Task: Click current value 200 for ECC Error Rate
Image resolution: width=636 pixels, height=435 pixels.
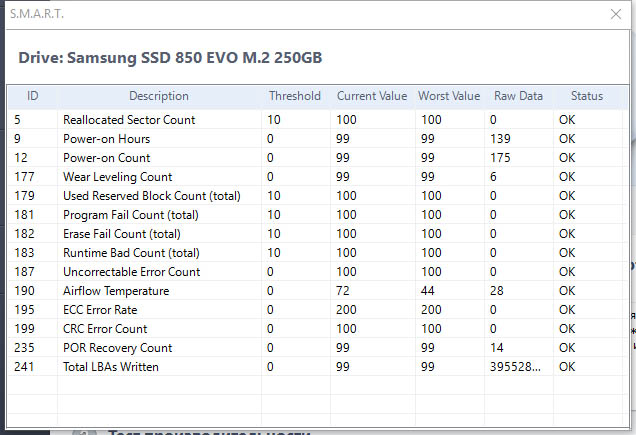Action: [x=346, y=310]
